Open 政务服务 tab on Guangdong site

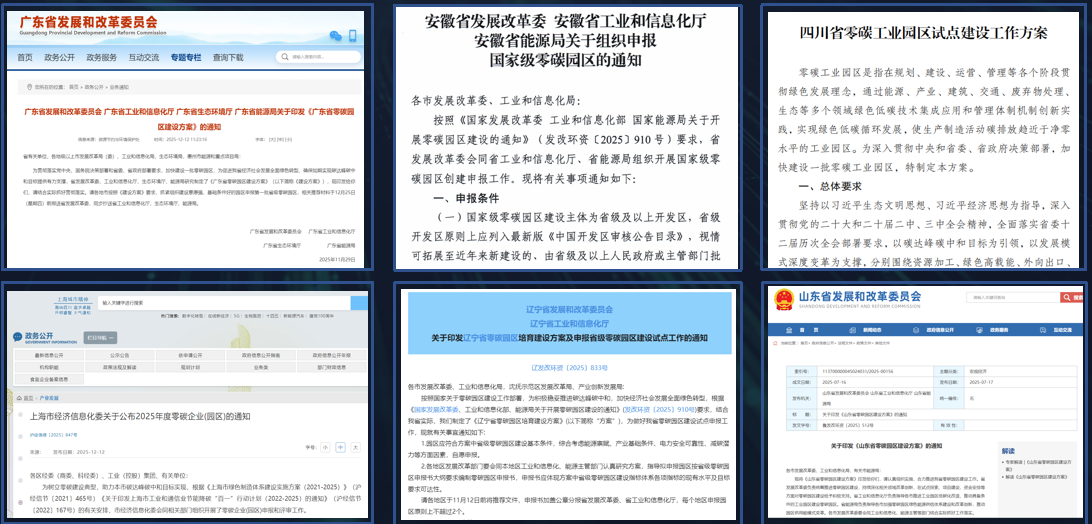101,57
